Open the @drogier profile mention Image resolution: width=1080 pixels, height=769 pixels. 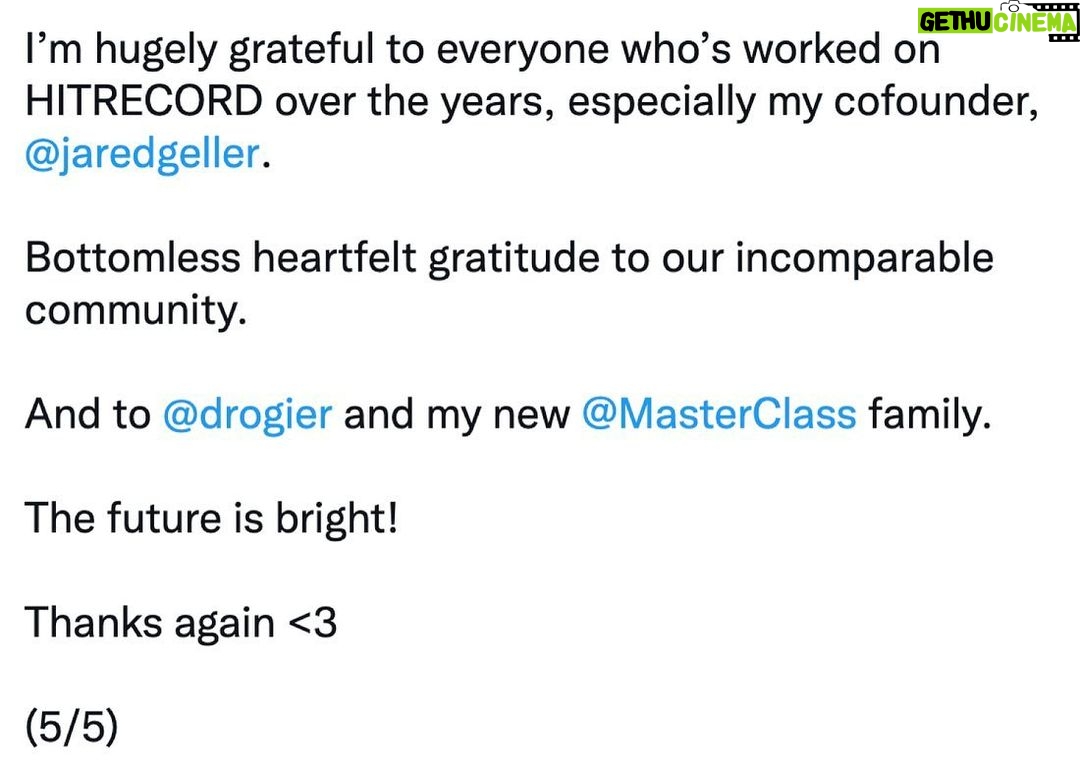(248, 415)
